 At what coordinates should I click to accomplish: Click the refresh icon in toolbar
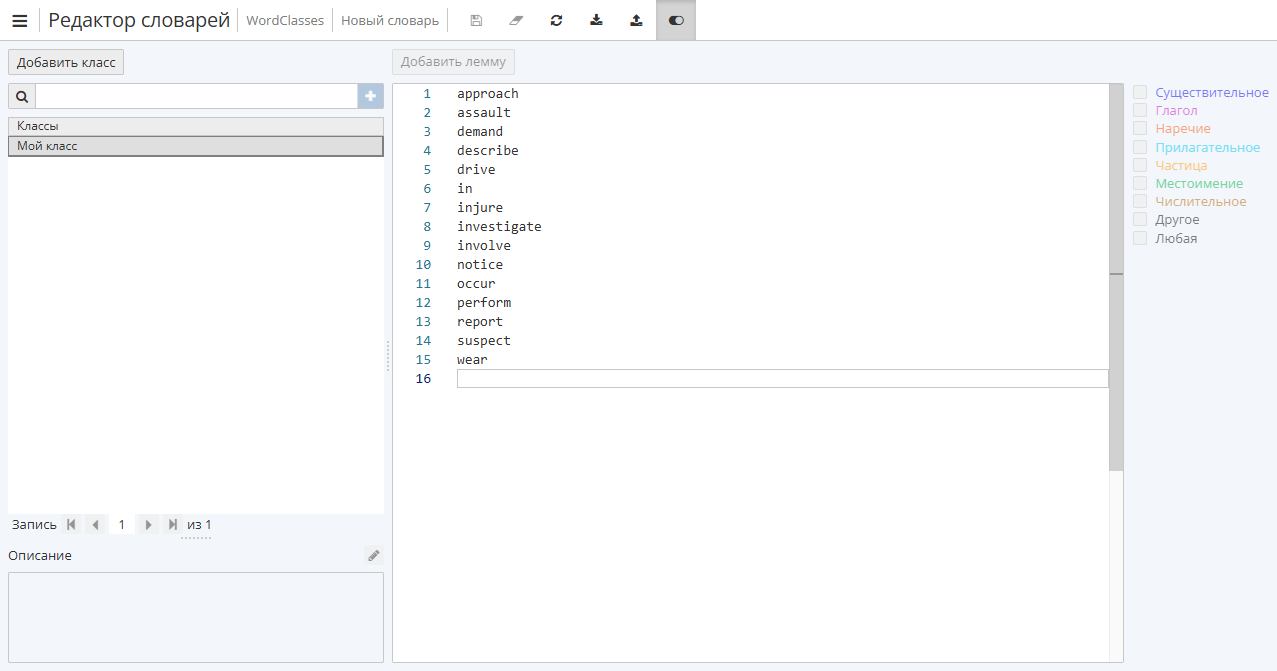556,20
